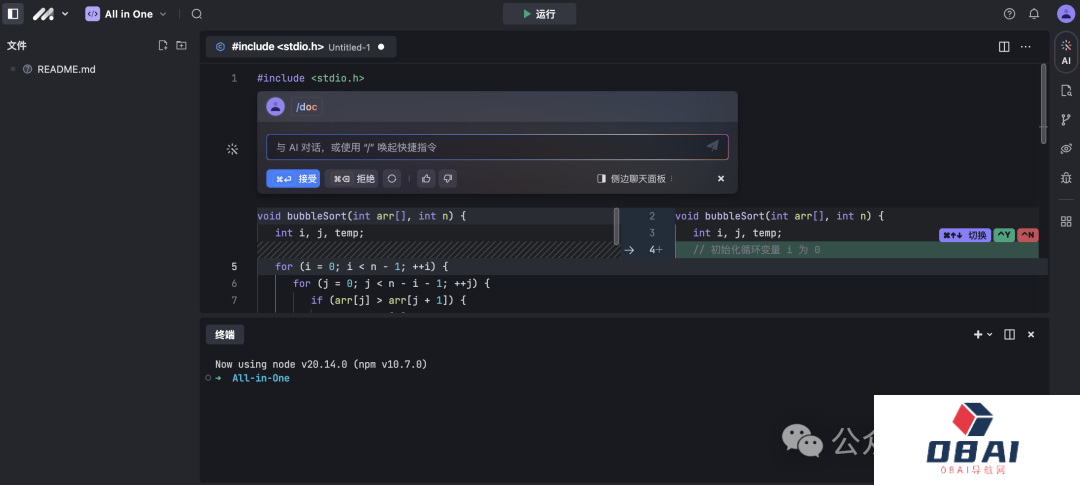Open the help question mark icon

pos(1009,14)
